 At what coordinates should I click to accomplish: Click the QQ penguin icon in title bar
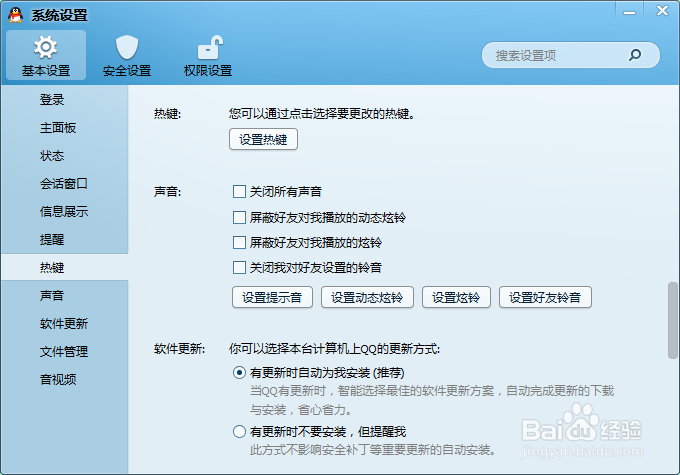[16, 15]
